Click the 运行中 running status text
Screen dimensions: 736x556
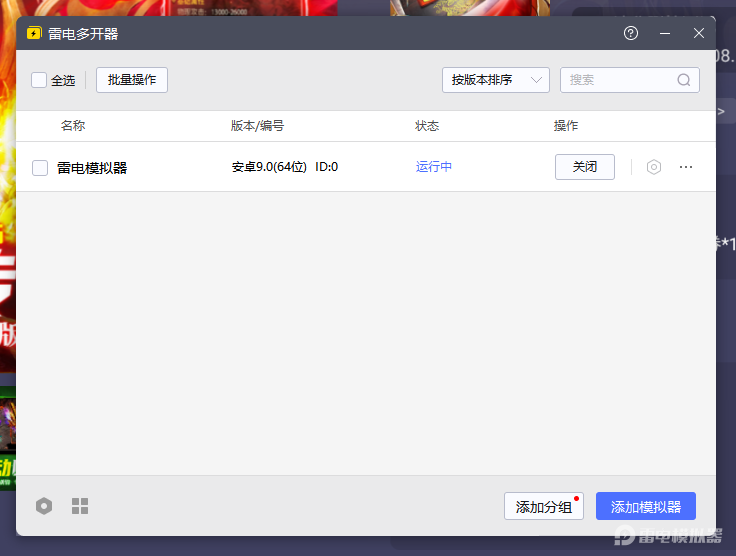tap(434, 167)
